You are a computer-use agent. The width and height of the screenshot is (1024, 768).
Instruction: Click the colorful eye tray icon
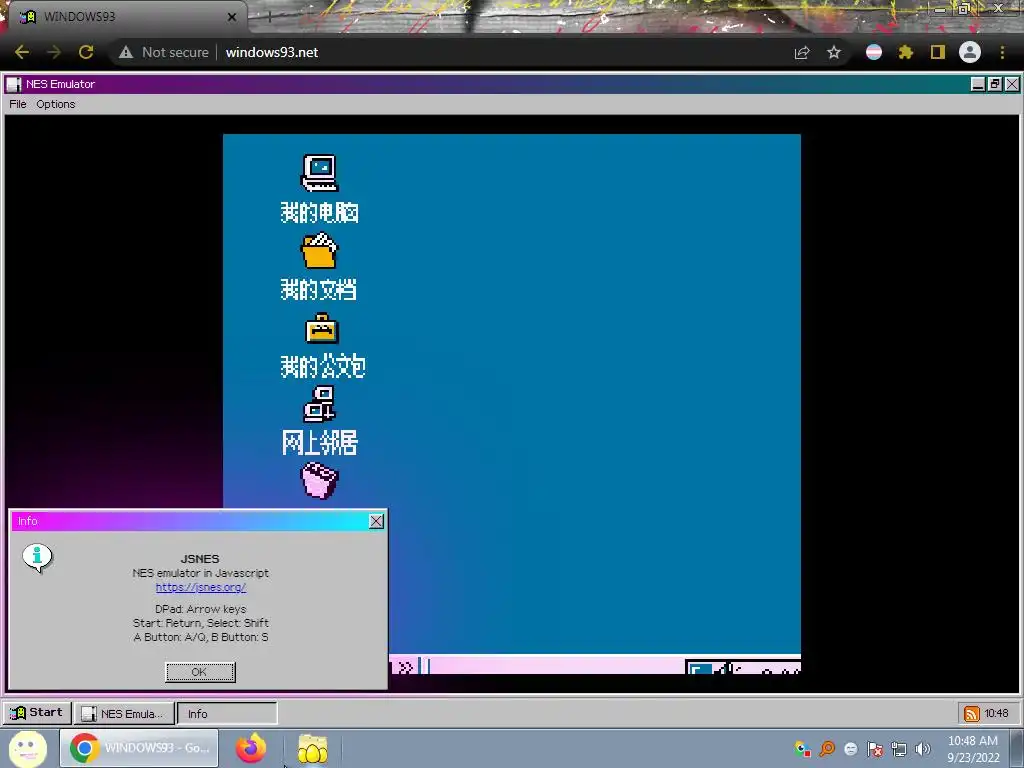[x=803, y=749]
